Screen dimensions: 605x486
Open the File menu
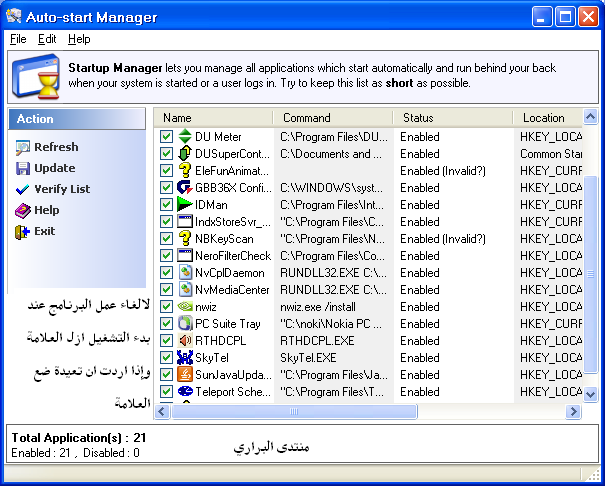(x=18, y=39)
